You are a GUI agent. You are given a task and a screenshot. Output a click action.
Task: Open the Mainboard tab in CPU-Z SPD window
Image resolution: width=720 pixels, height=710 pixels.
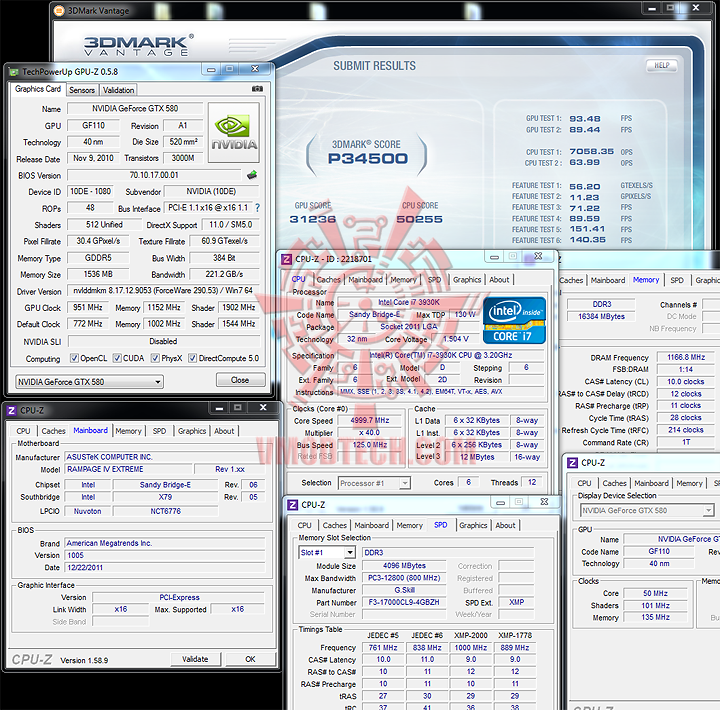click(x=371, y=525)
